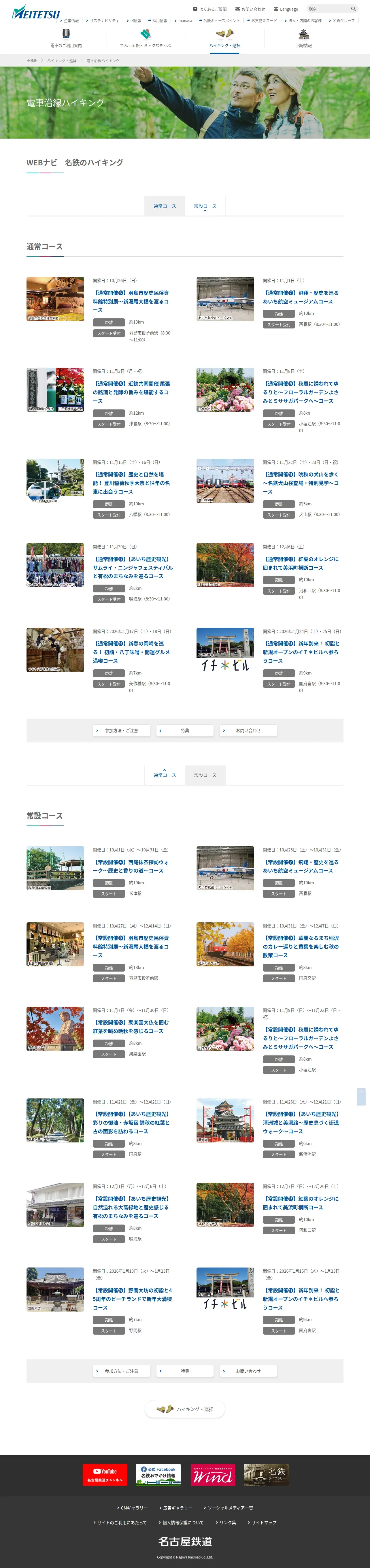The height and width of the screenshot is (1568, 370).
Task: Go to HOME breadcrumb
Action: coord(32,61)
